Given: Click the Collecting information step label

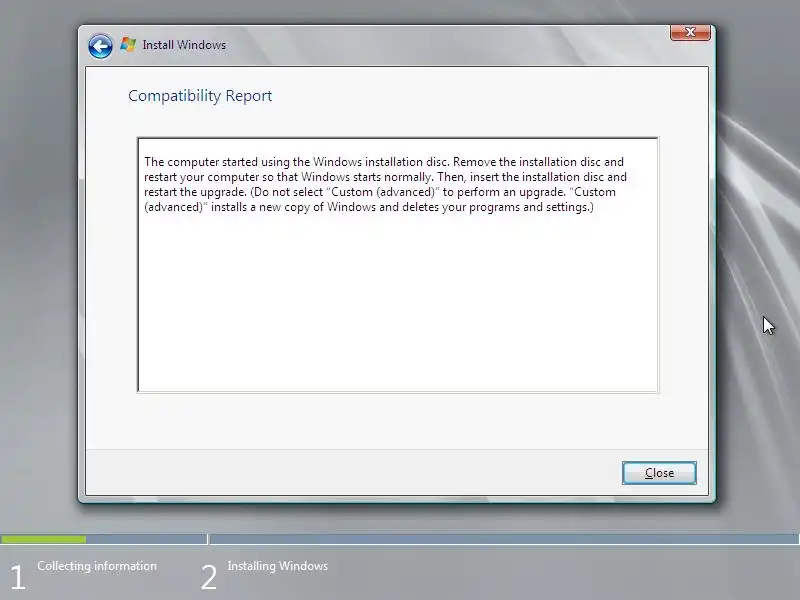Looking at the screenshot, I should tap(97, 566).
